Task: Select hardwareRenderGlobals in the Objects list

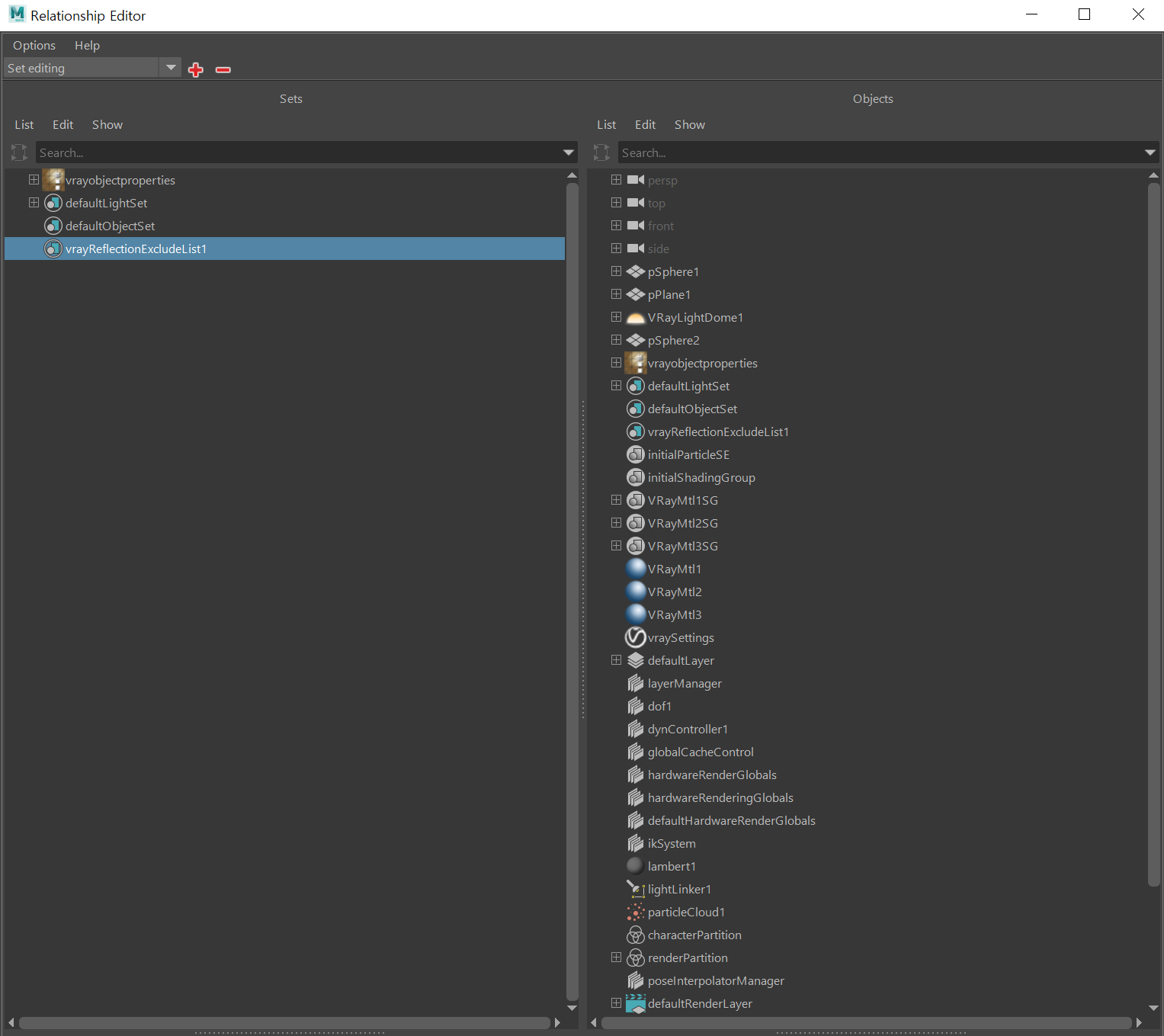Action: click(x=712, y=775)
